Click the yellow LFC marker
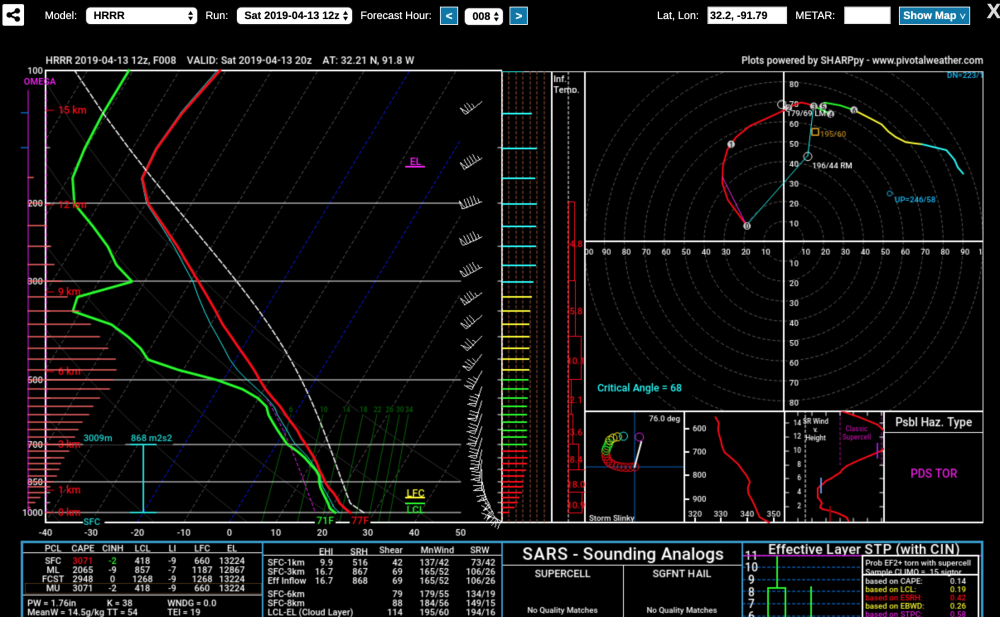Image resolution: width=1000 pixels, height=617 pixels. (x=415, y=494)
